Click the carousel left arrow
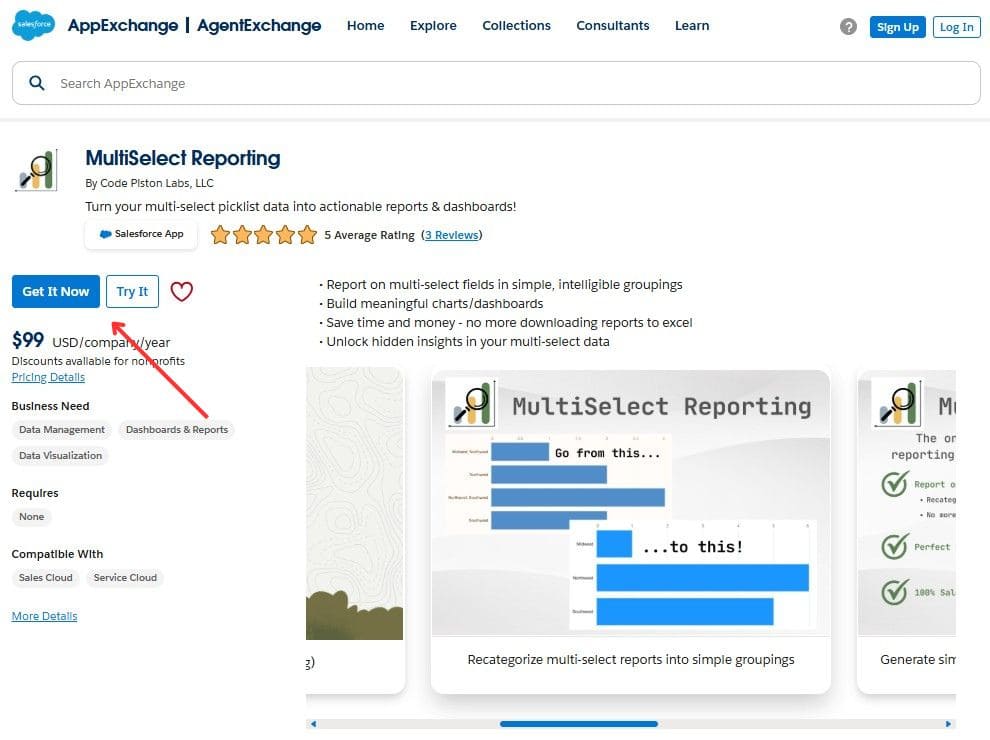 (x=313, y=722)
